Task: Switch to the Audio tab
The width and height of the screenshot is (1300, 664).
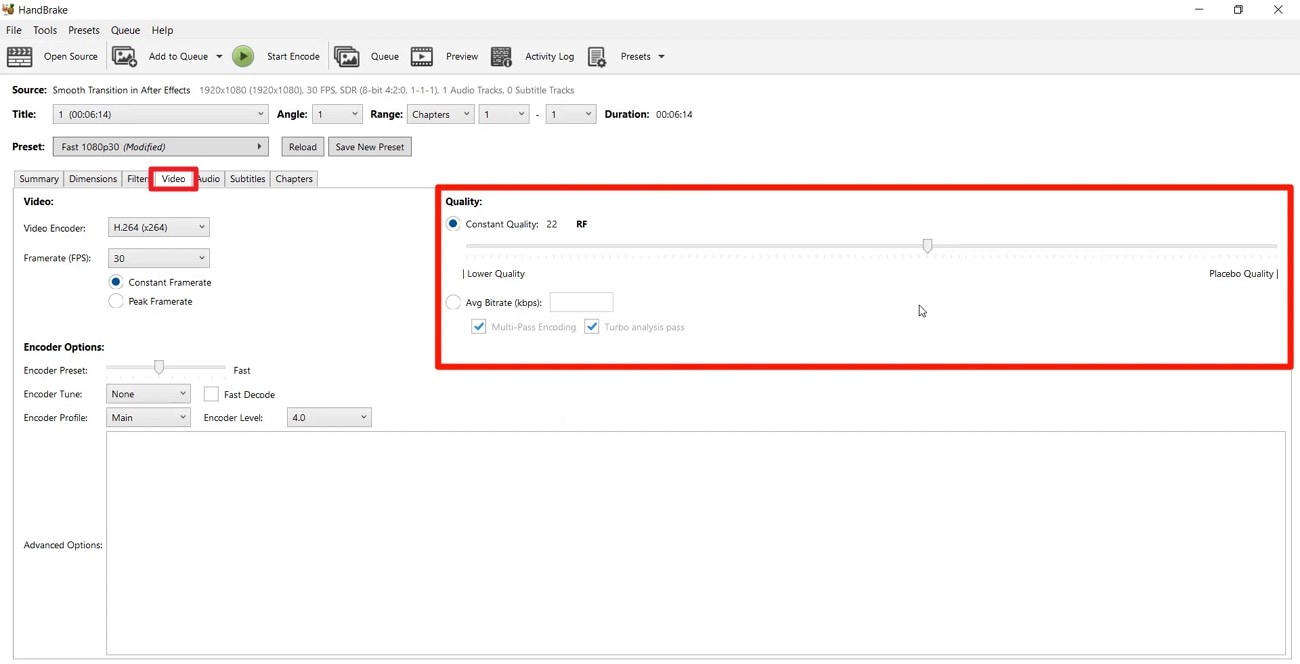Action: pyautogui.click(x=208, y=179)
